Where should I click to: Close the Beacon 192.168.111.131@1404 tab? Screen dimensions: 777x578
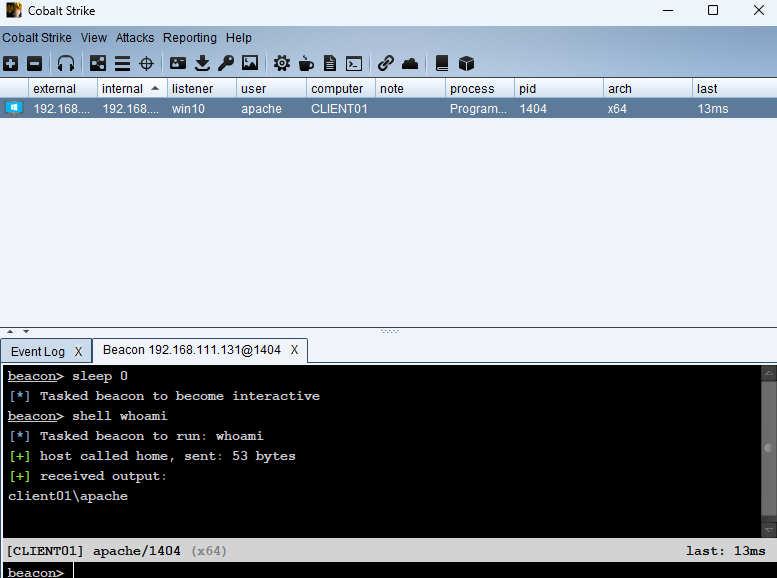point(294,350)
